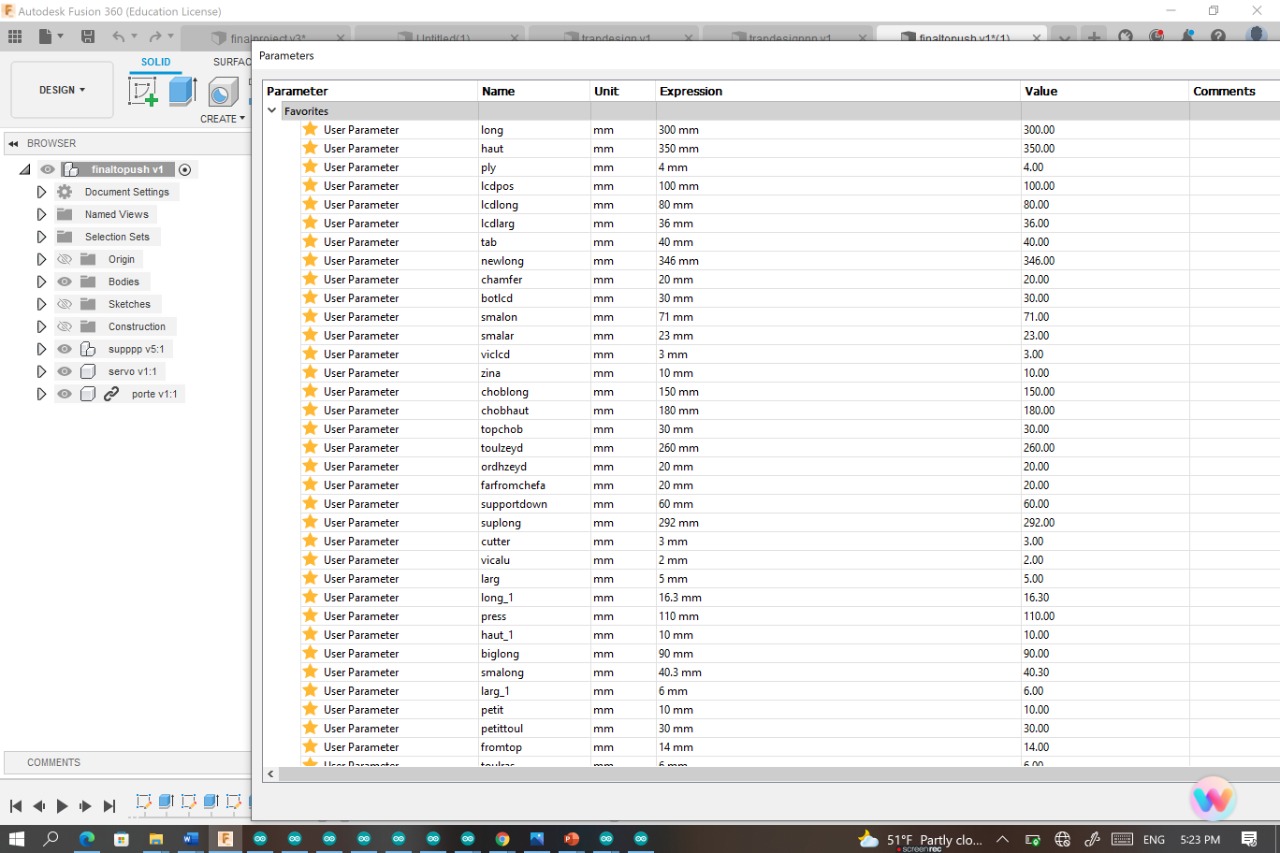Jump to the end of the timeline
1280x853 pixels.
pyautogui.click(x=109, y=806)
